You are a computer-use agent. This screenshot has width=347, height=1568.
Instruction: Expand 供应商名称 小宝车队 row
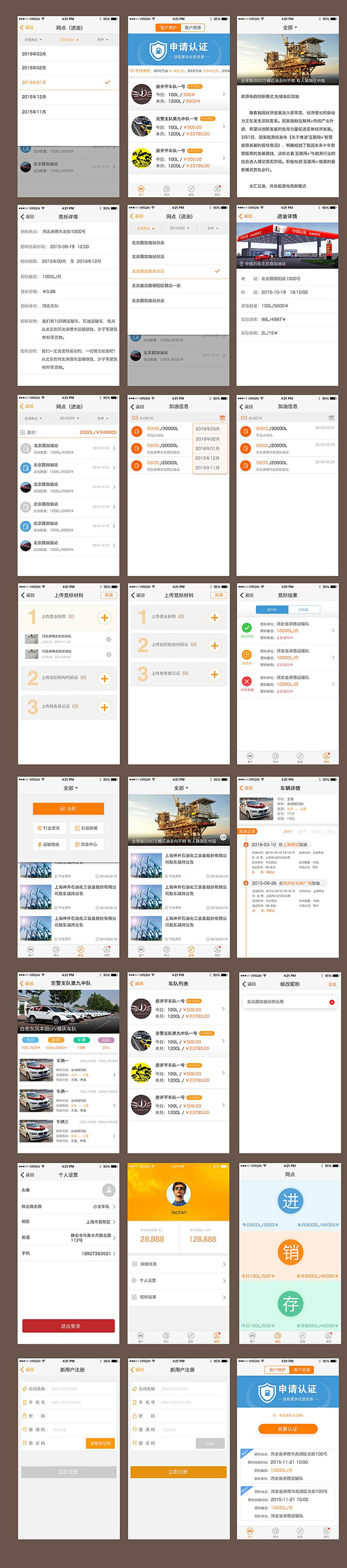click(x=68, y=1206)
